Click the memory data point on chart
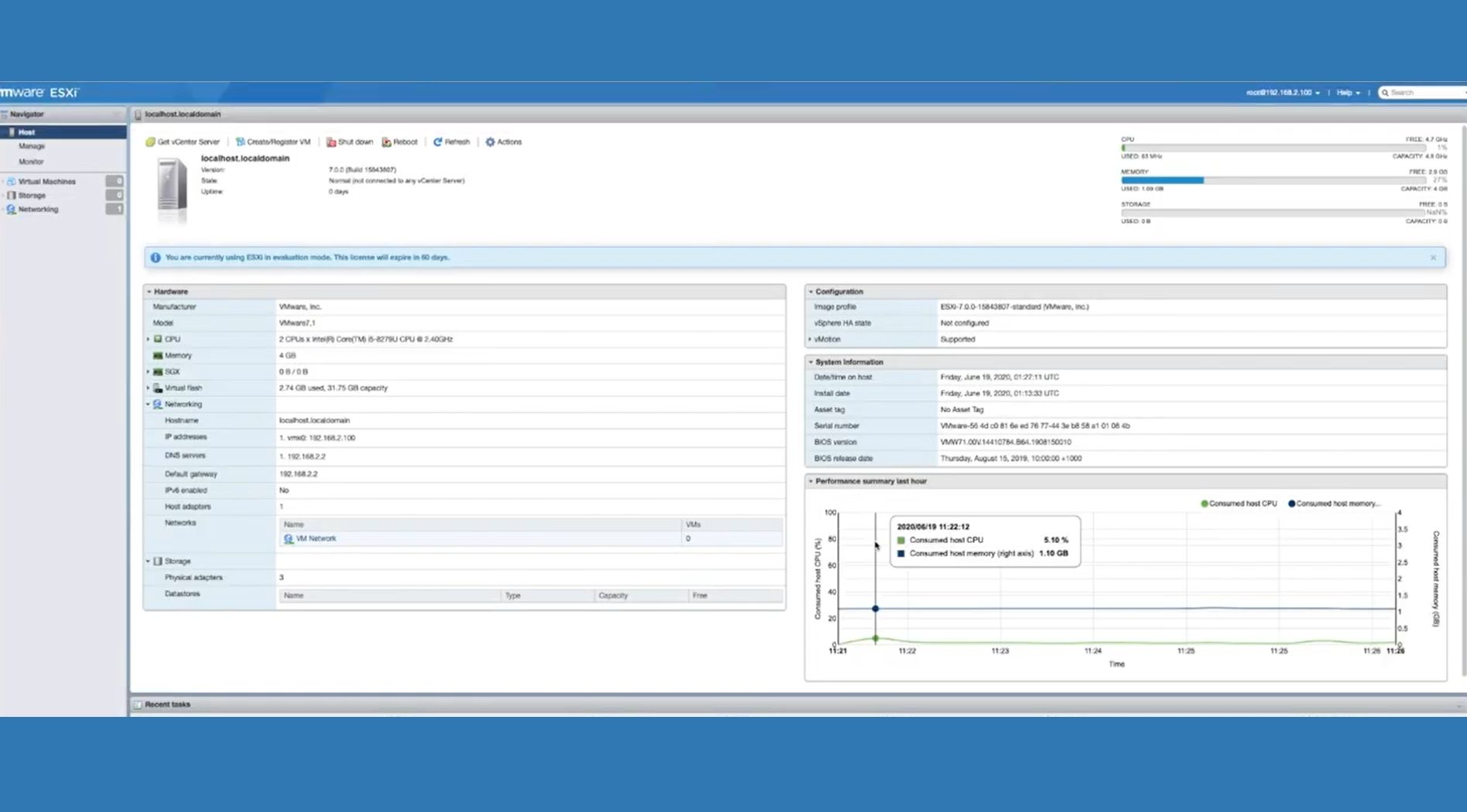This screenshot has height=812, width=1467. pyautogui.click(x=875, y=609)
